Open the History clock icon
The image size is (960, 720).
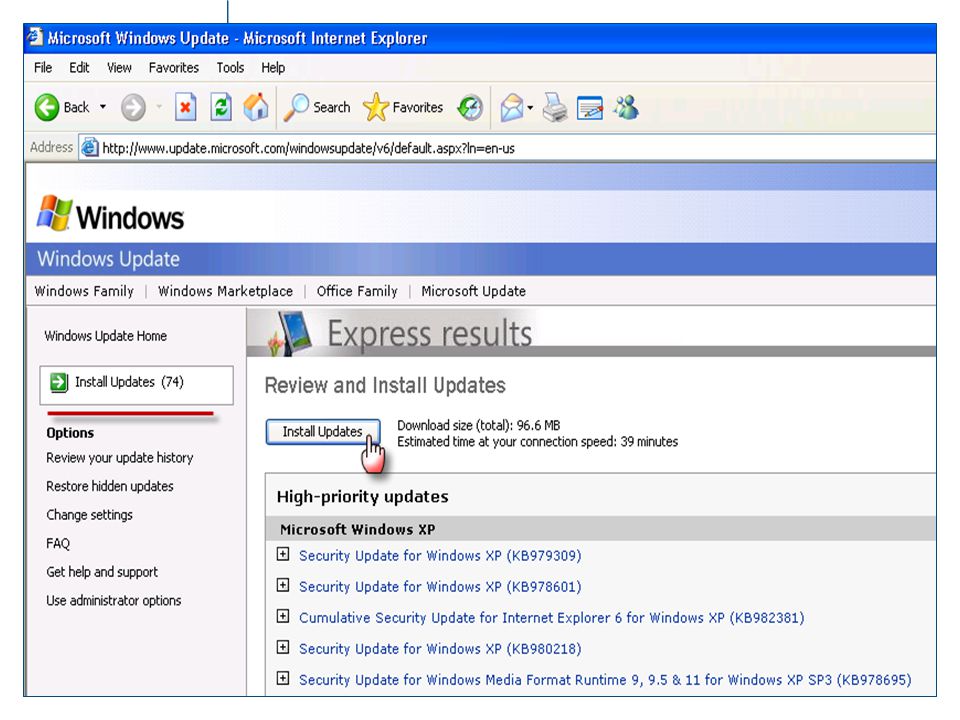click(470, 108)
